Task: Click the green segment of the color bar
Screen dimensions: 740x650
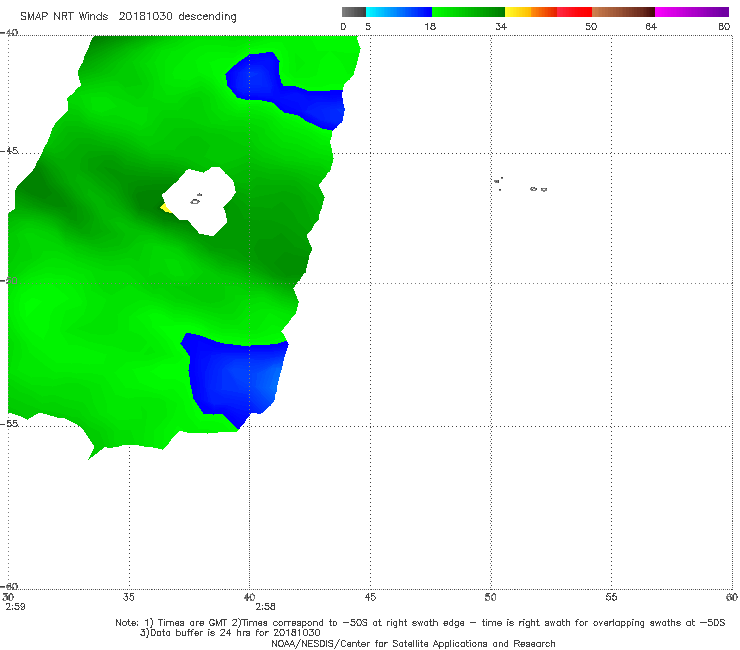Action: pyautogui.click(x=468, y=12)
